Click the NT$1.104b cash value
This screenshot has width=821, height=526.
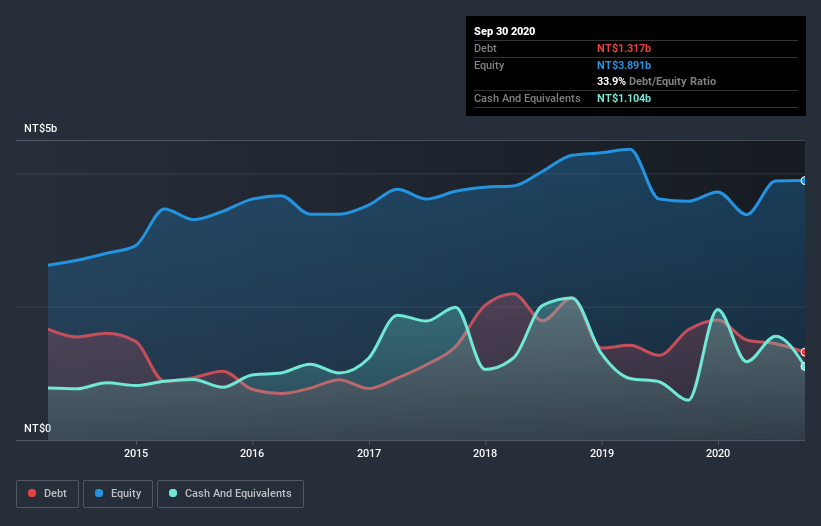pyautogui.click(x=624, y=98)
